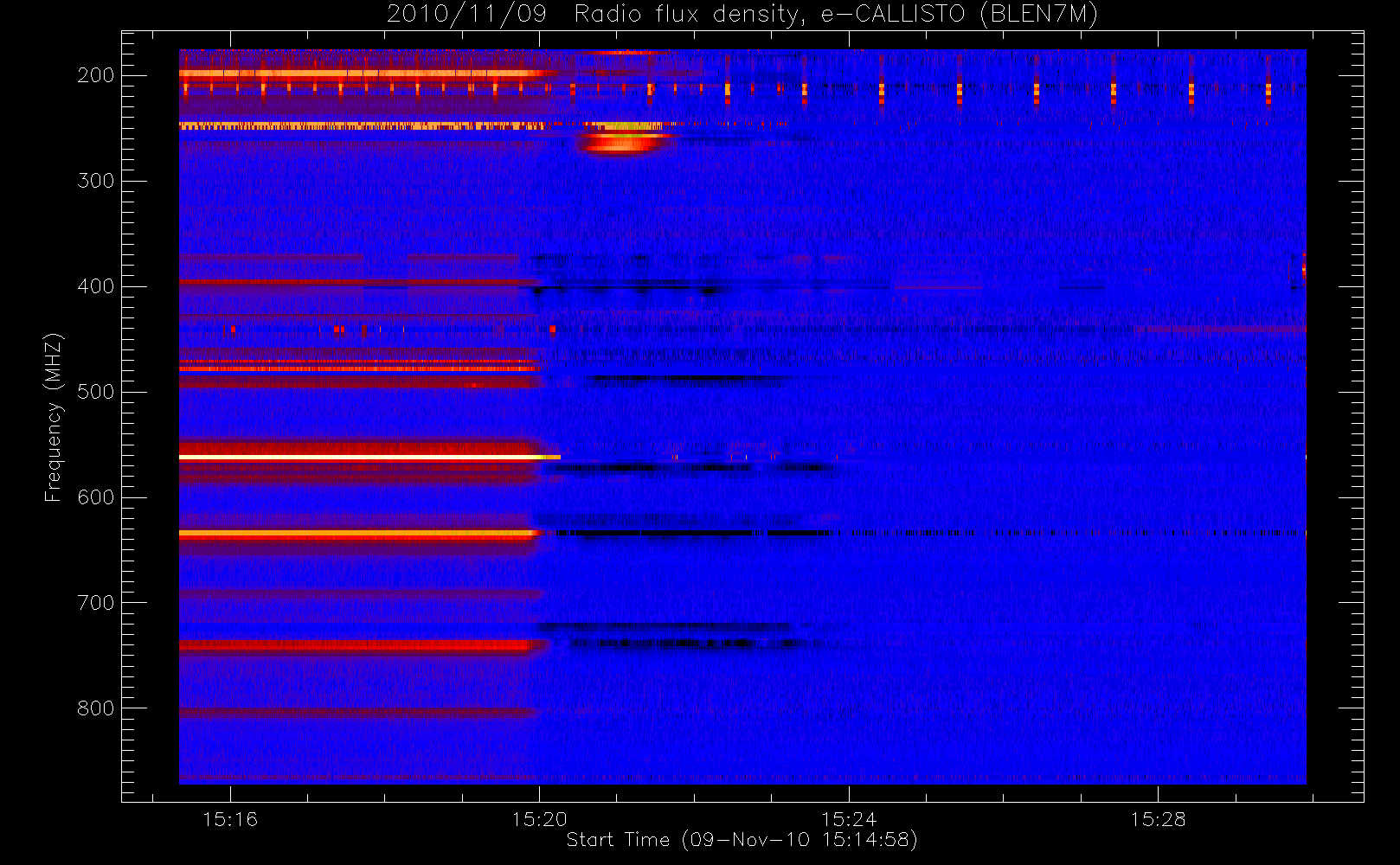Click the 400 frequency tick label
The height and width of the screenshot is (865, 1400).
point(95,286)
